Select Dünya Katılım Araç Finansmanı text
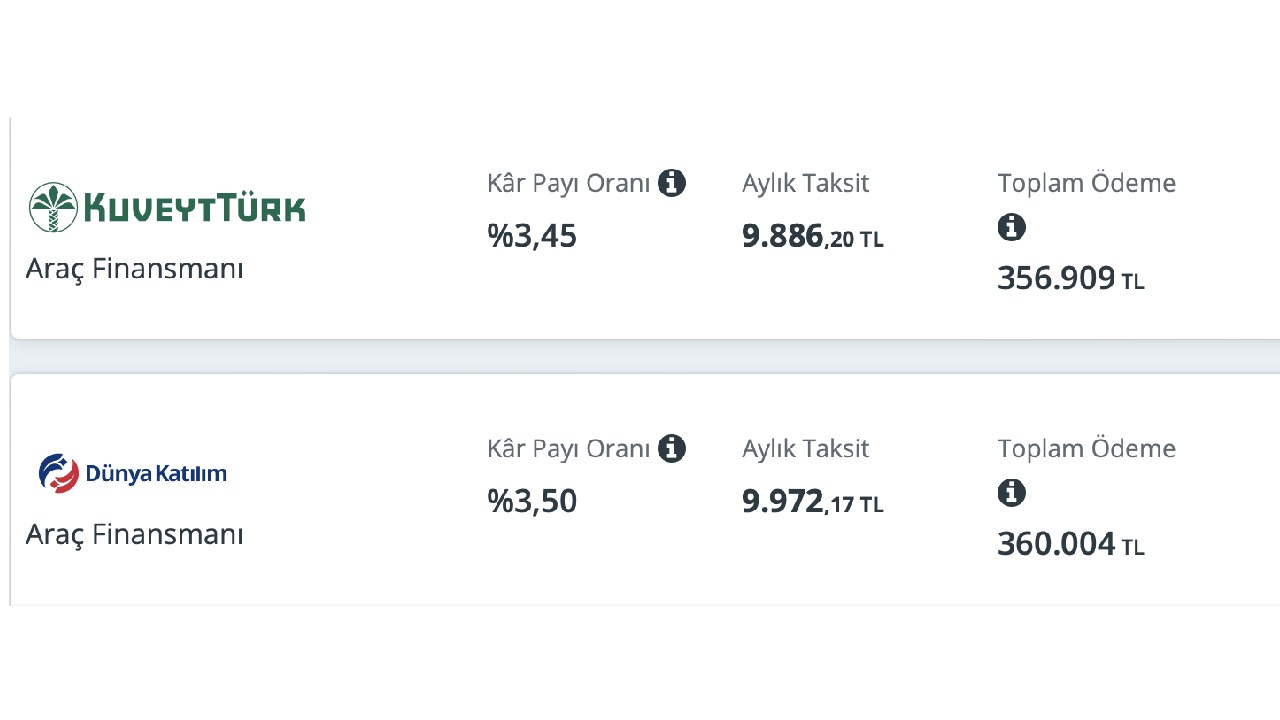This screenshot has width=1280, height=720. [135, 534]
